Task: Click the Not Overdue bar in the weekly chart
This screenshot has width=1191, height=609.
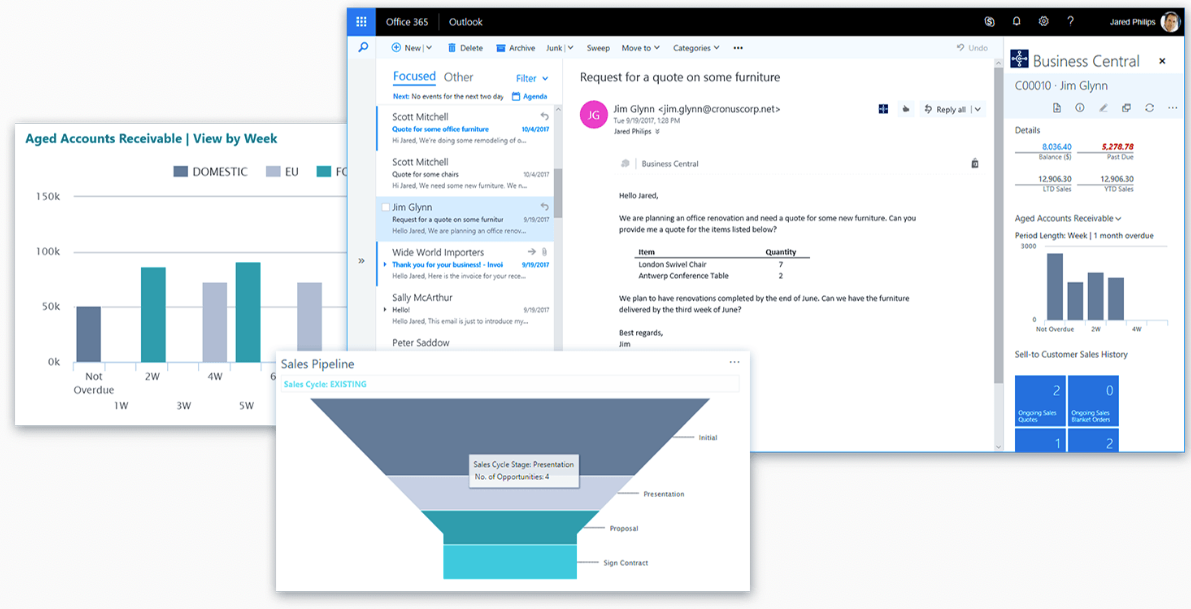Action: (88, 334)
